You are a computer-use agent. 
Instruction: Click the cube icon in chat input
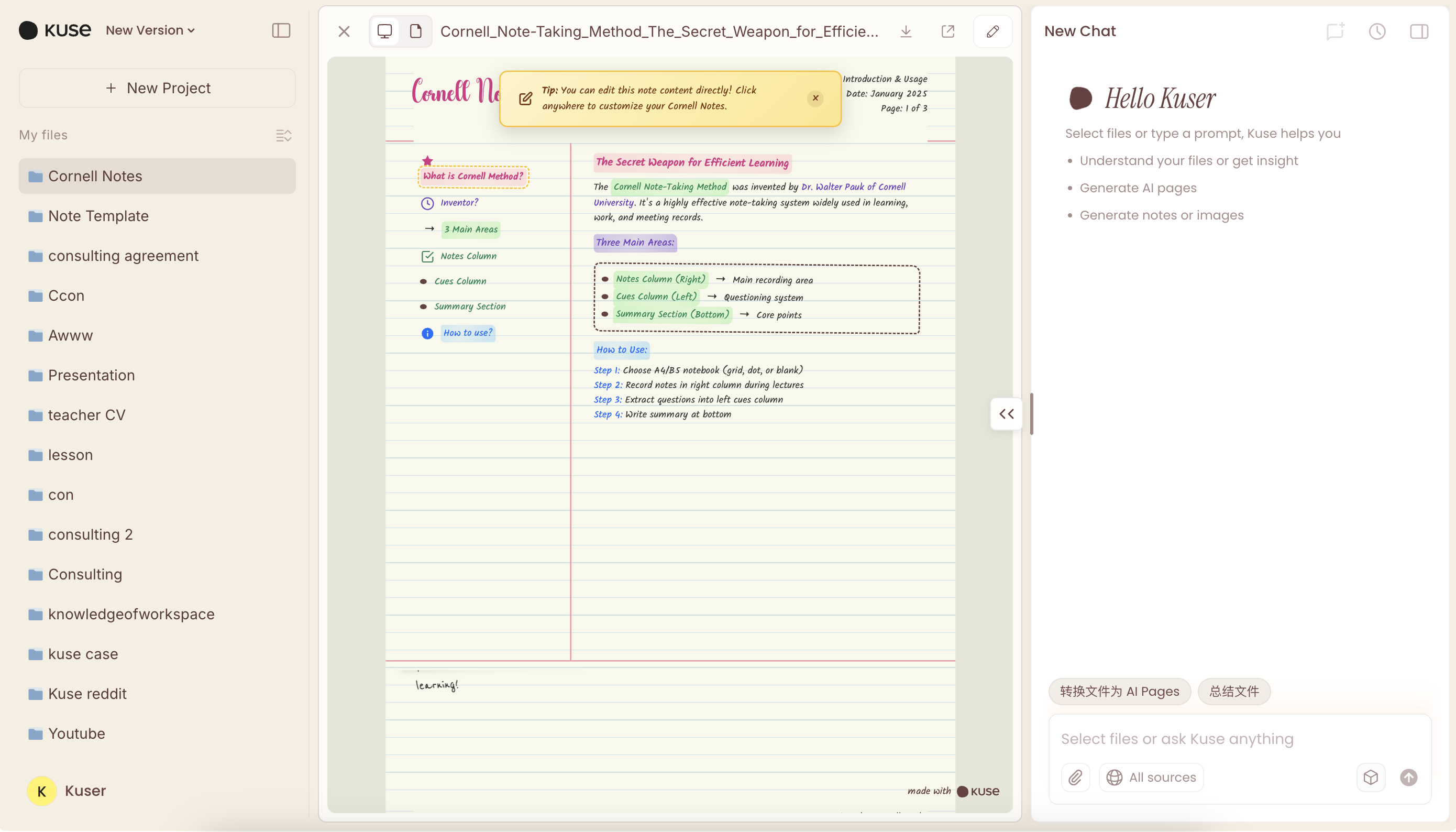click(1371, 777)
